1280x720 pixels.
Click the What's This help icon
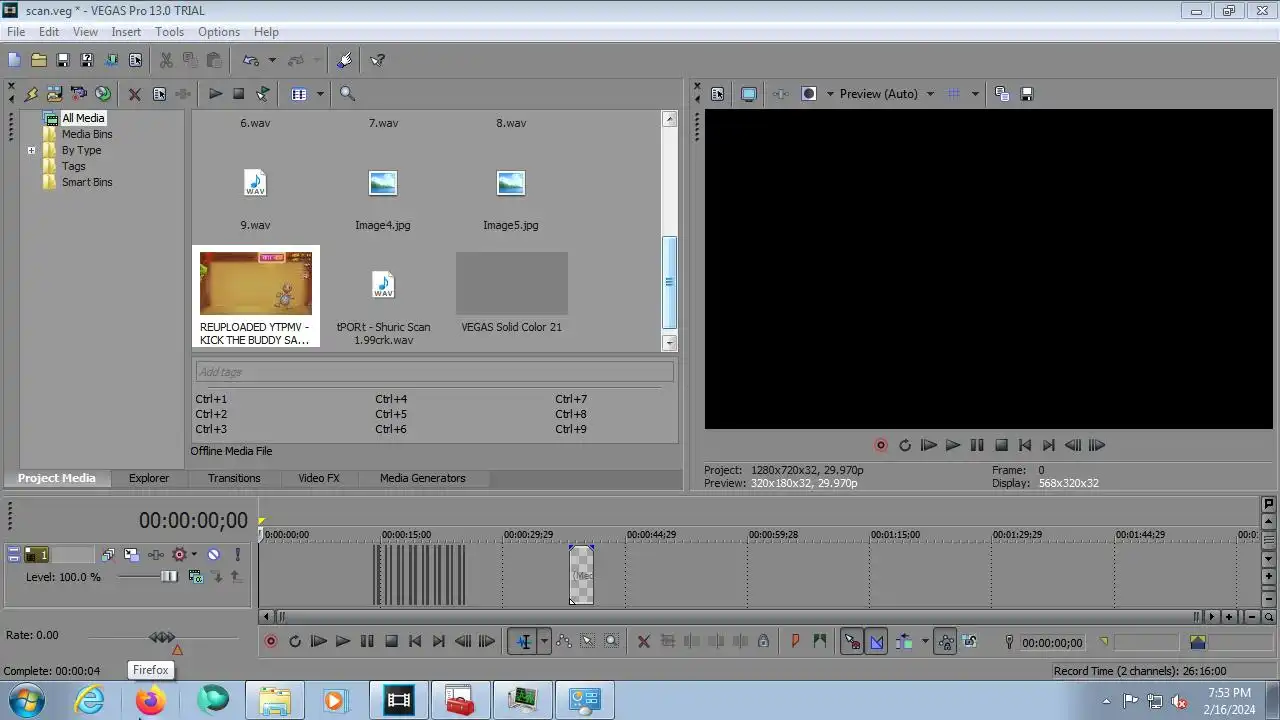[x=378, y=60]
